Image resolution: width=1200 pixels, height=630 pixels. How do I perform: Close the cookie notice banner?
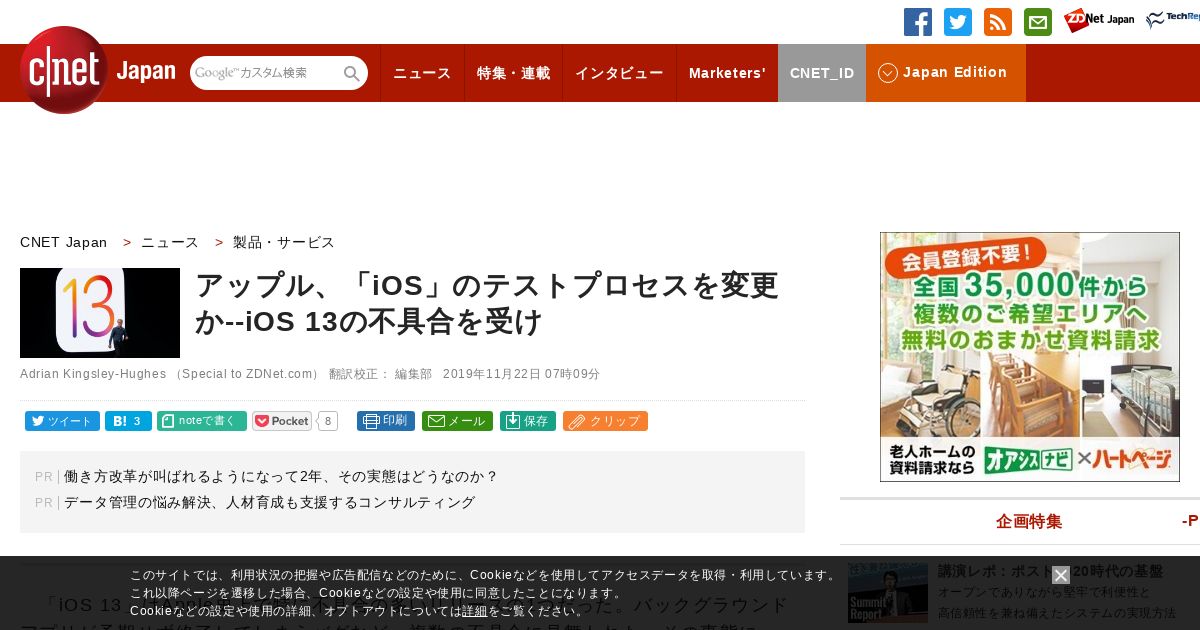tap(1061, 575)
